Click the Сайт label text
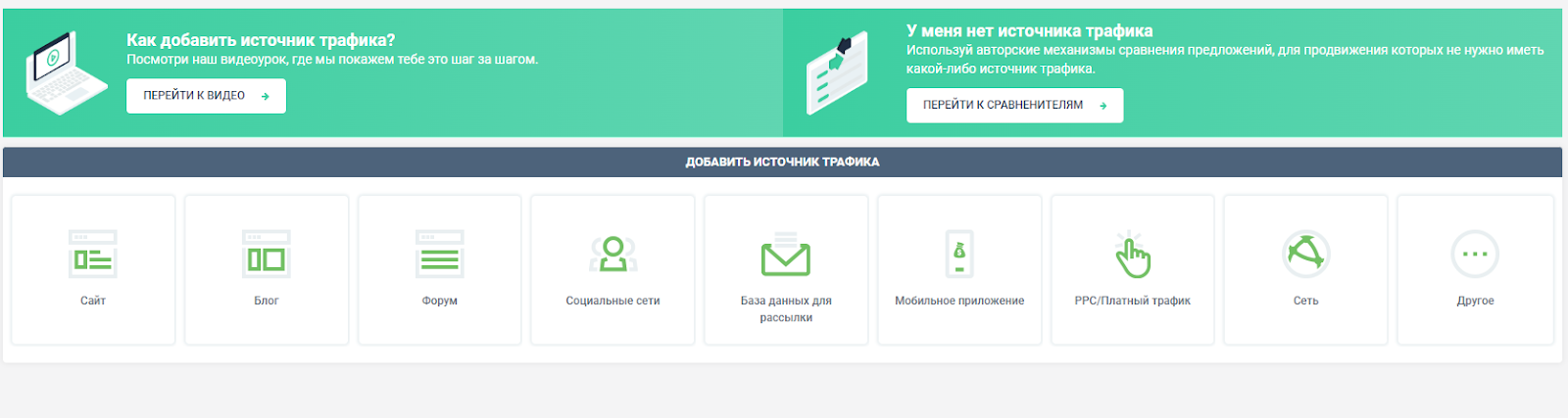The height and width of the screenshot is (418, 1568). point(93,301)
